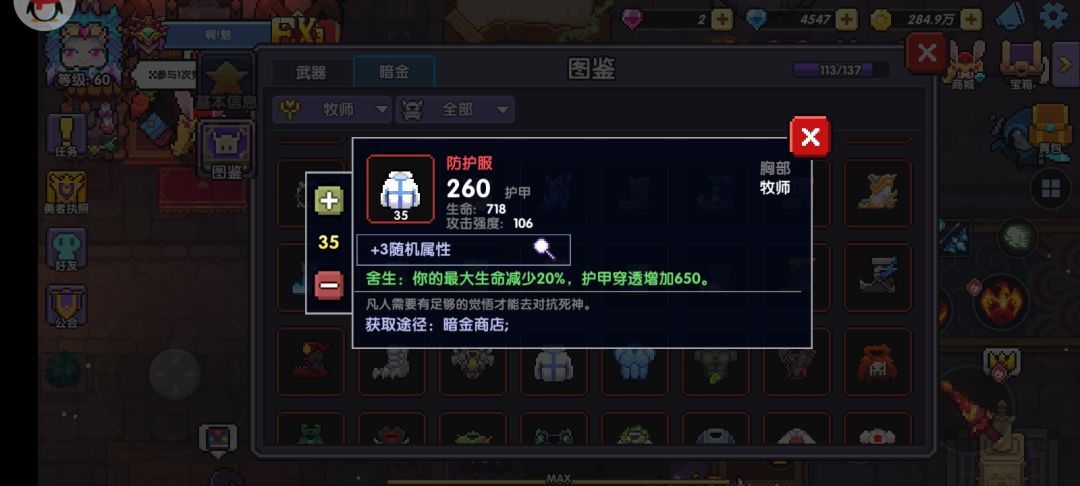
Task: Expand the 牧师 class dropdown
Action: 333,109
